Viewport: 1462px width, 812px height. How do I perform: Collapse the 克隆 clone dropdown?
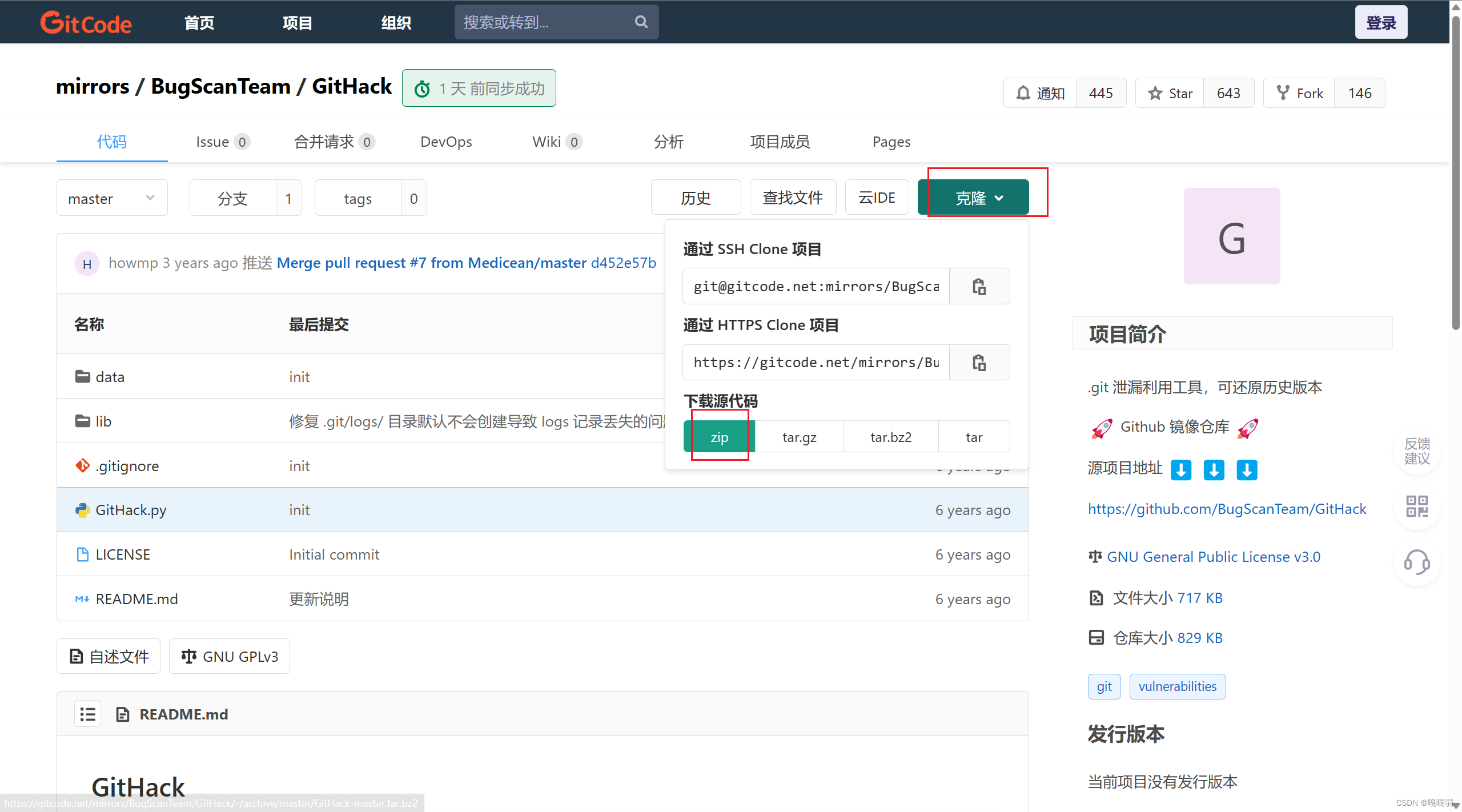tap(973, 198)
